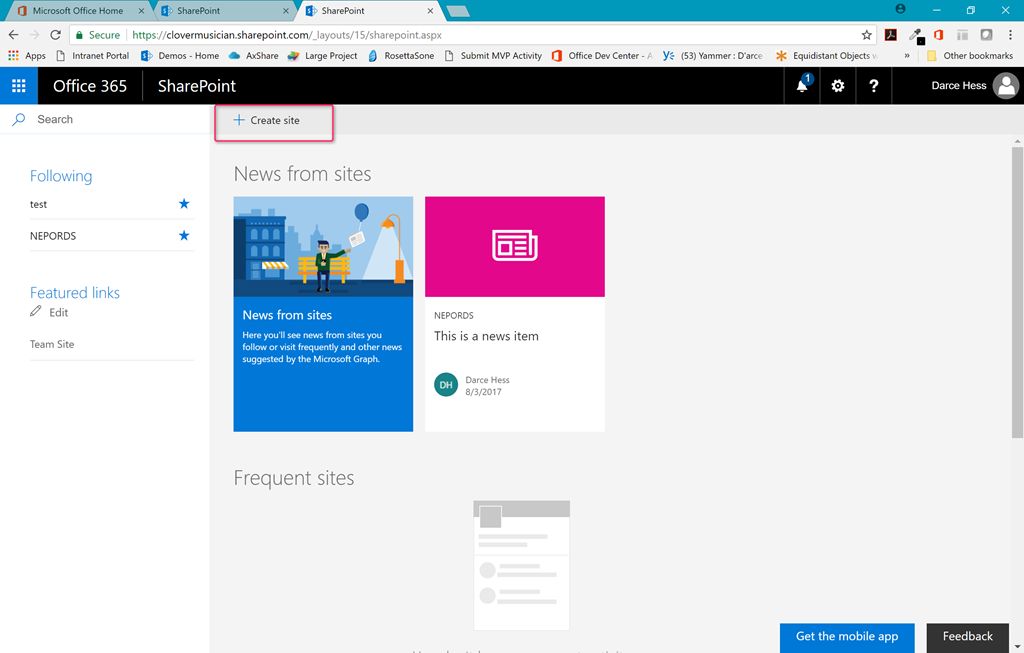Click the Adobe Acrobat extension icon
Viewport: 1024px width, 653px height.
[x=891, y=35]
